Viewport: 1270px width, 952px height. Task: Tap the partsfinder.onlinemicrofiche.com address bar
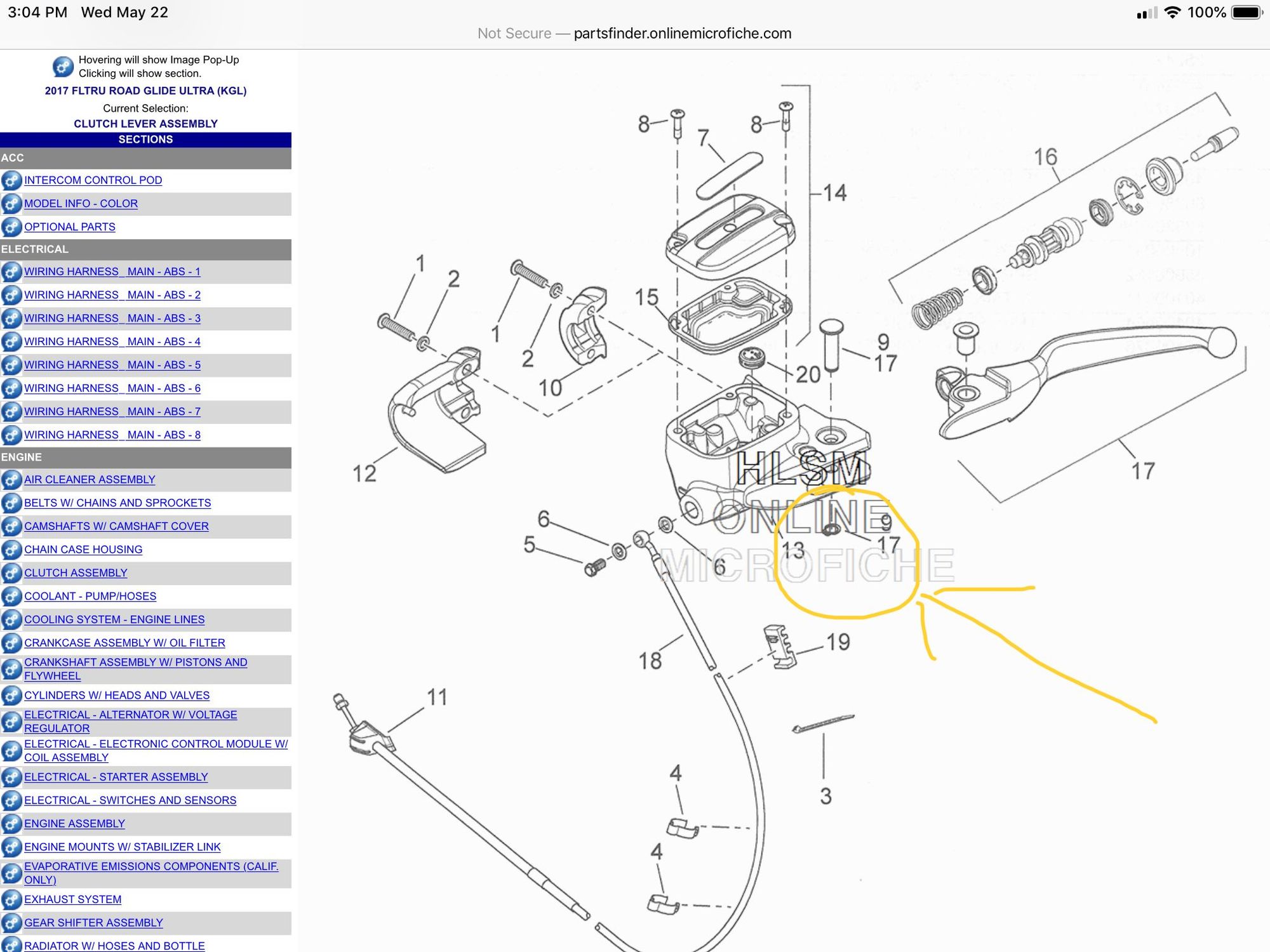point(682,34)
